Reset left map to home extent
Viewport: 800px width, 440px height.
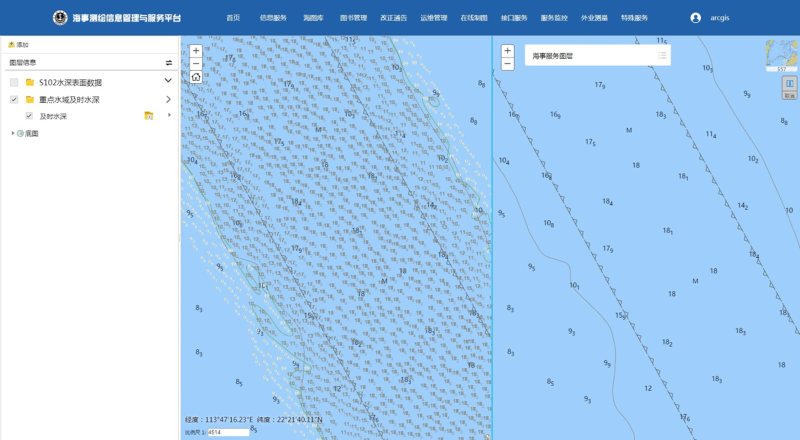pyautogui.click(x=196, y=77)
